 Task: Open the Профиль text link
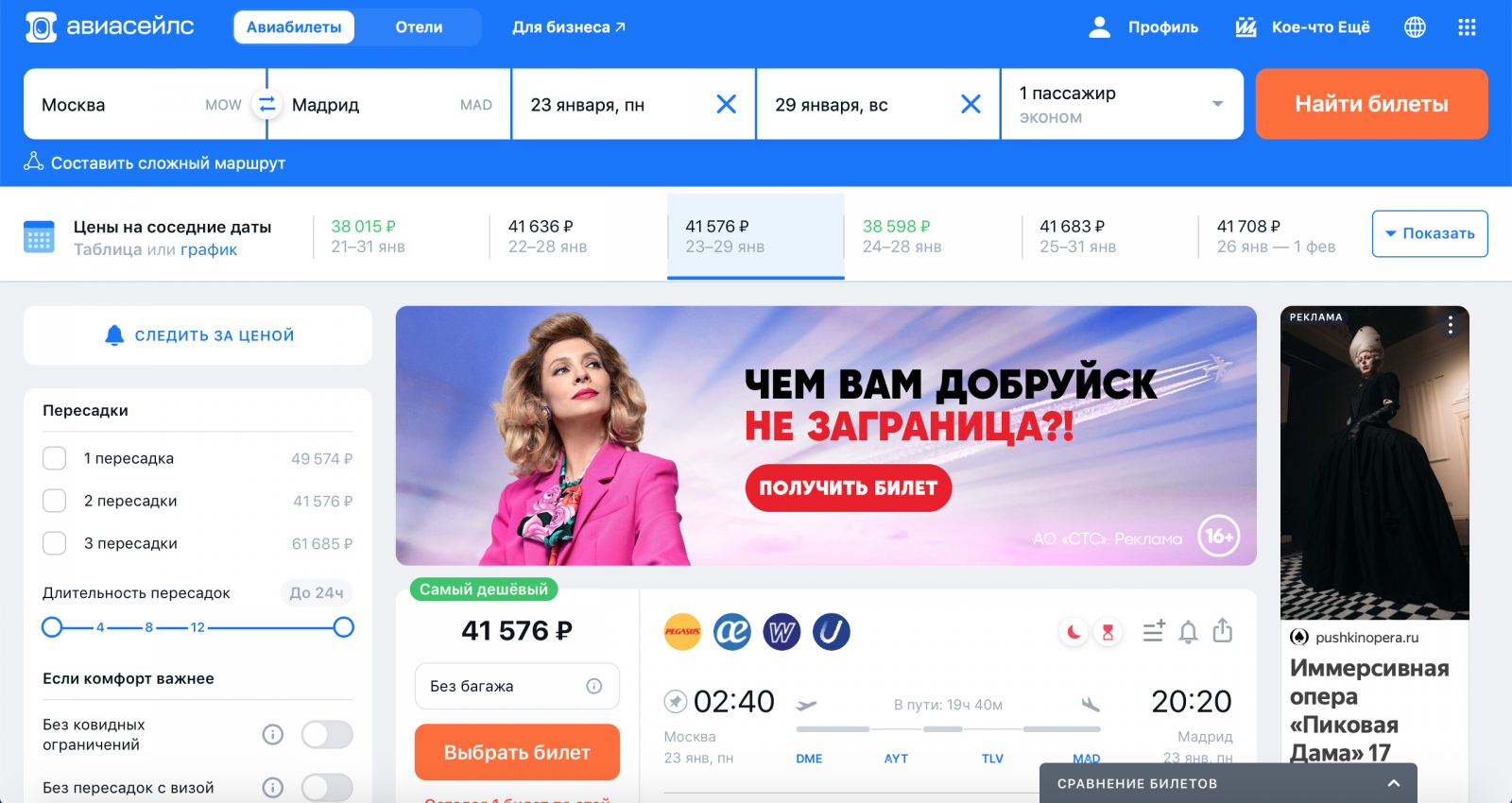[x=1163, y=27]
